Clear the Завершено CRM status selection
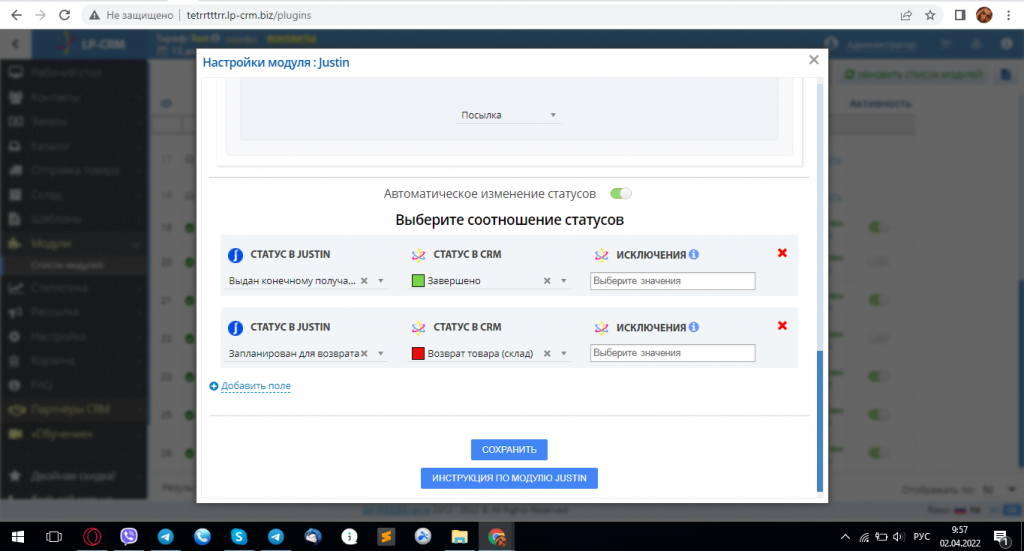The height and width of the screenshot is (551, 1024). pos(547,281)
